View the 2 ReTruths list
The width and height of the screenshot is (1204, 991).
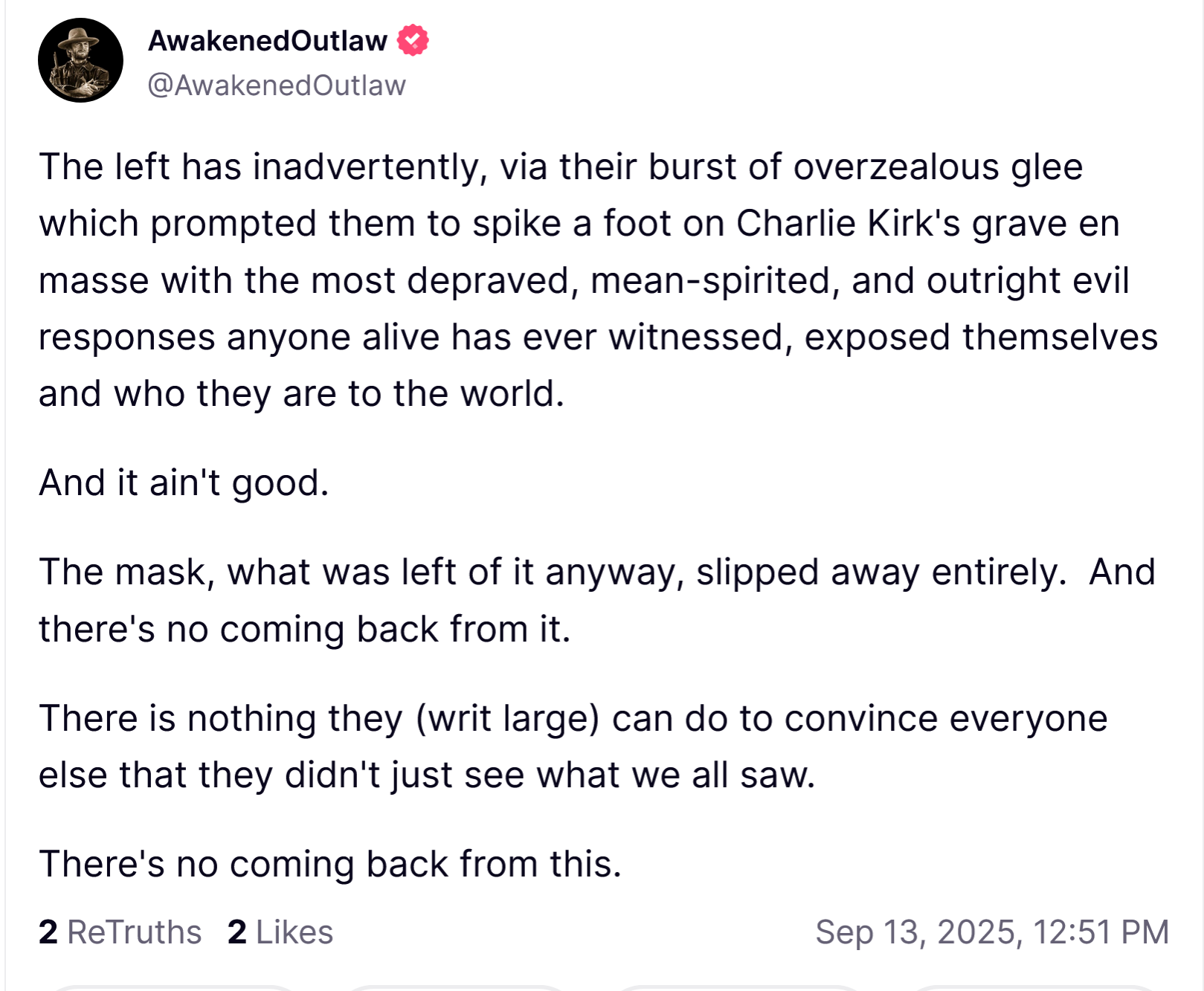click(x=120, y=932)
